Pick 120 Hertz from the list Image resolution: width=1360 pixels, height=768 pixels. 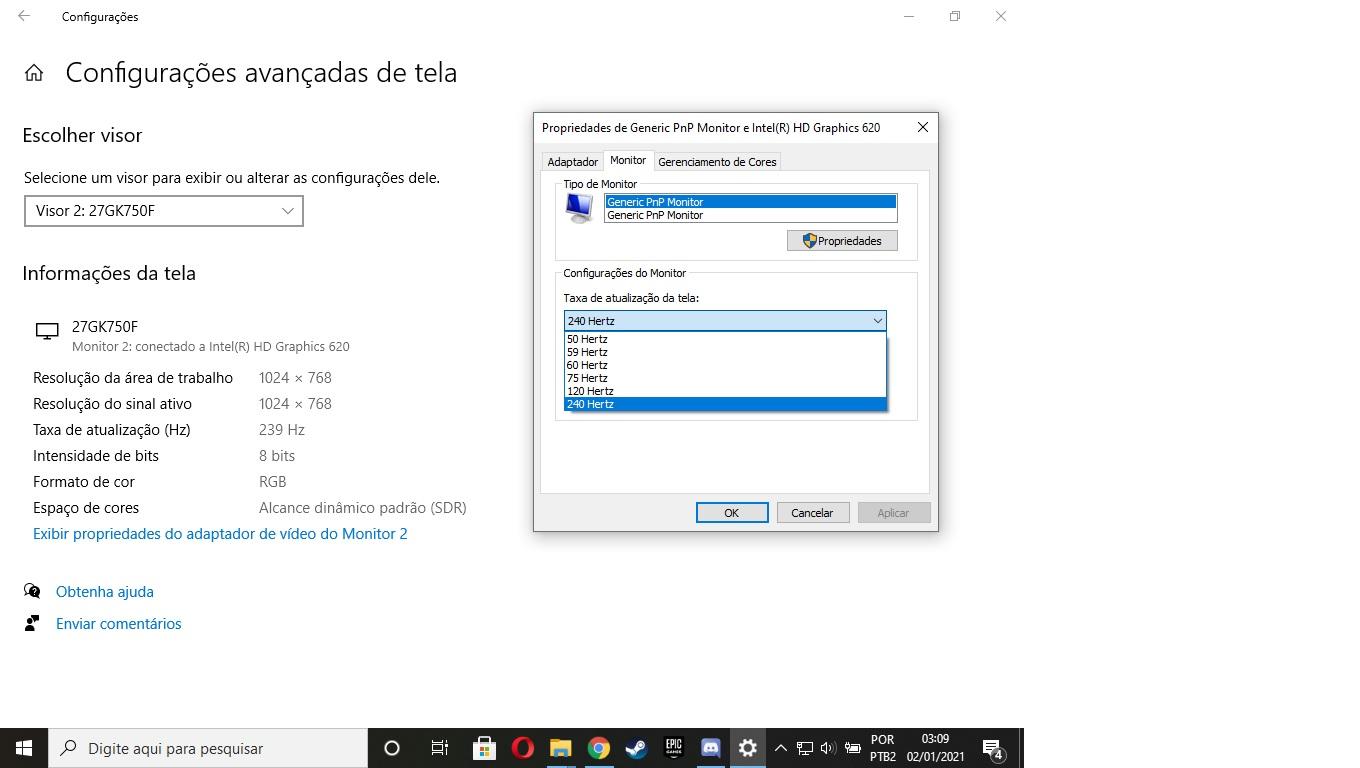725,391
